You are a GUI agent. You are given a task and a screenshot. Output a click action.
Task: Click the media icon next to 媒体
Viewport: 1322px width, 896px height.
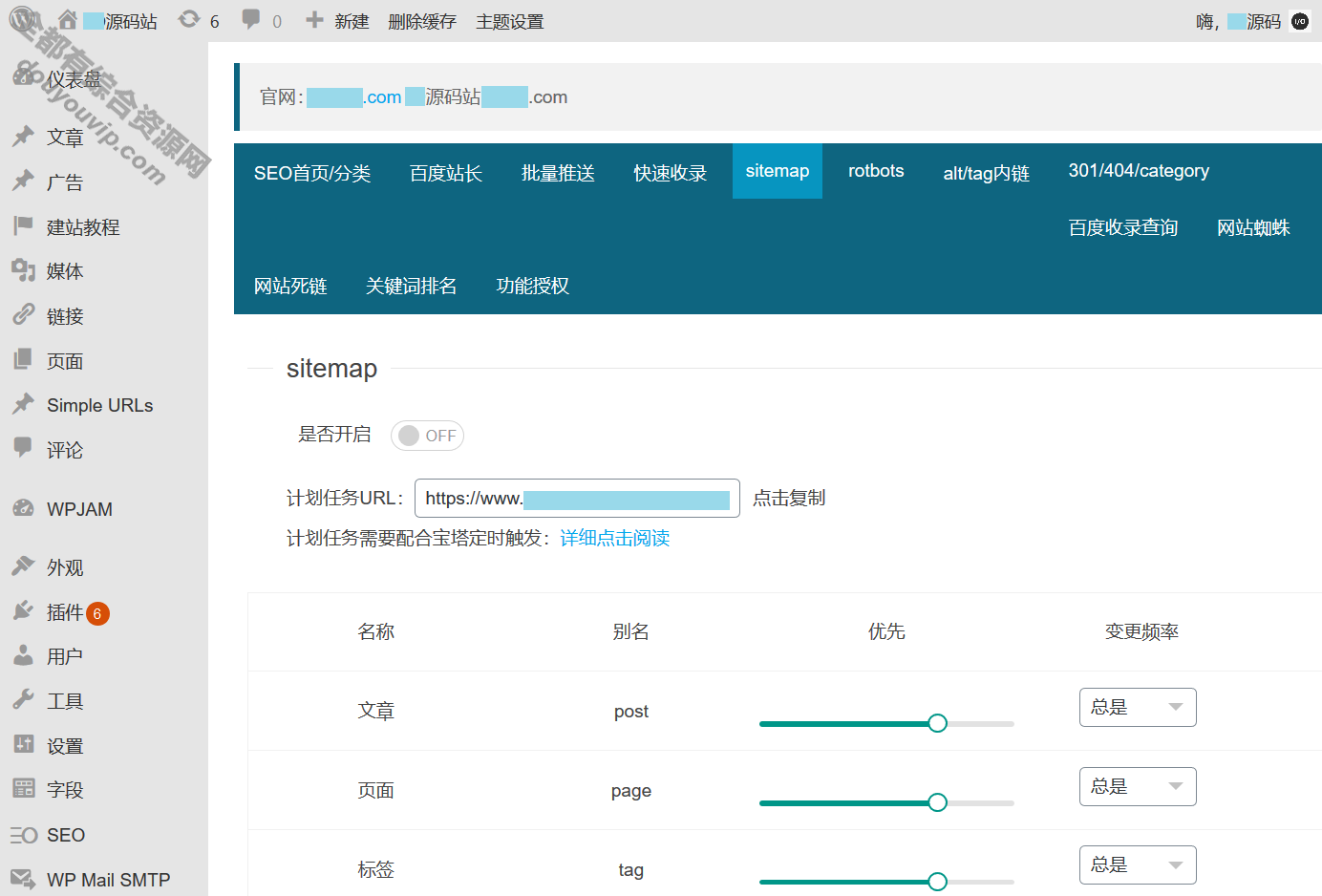pyautogui.click(x=23, y=270)
